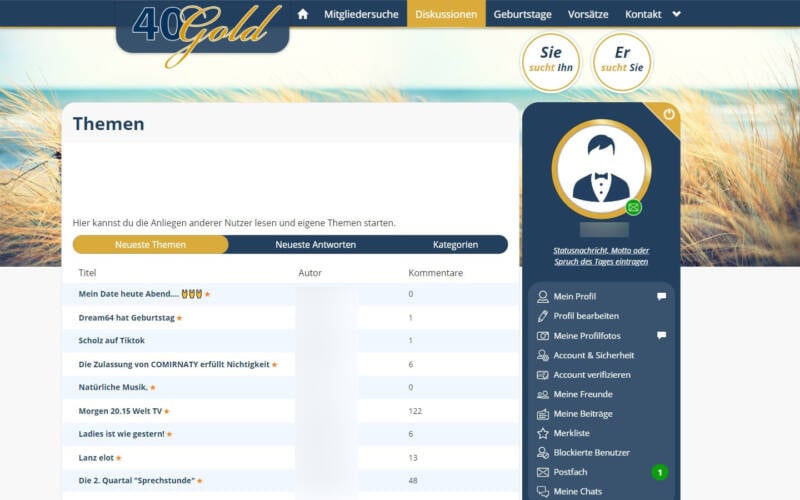Open Meine Profilfotos in the sidebar
The width and height of the screenshot is (800, 500).
point(587,336)
